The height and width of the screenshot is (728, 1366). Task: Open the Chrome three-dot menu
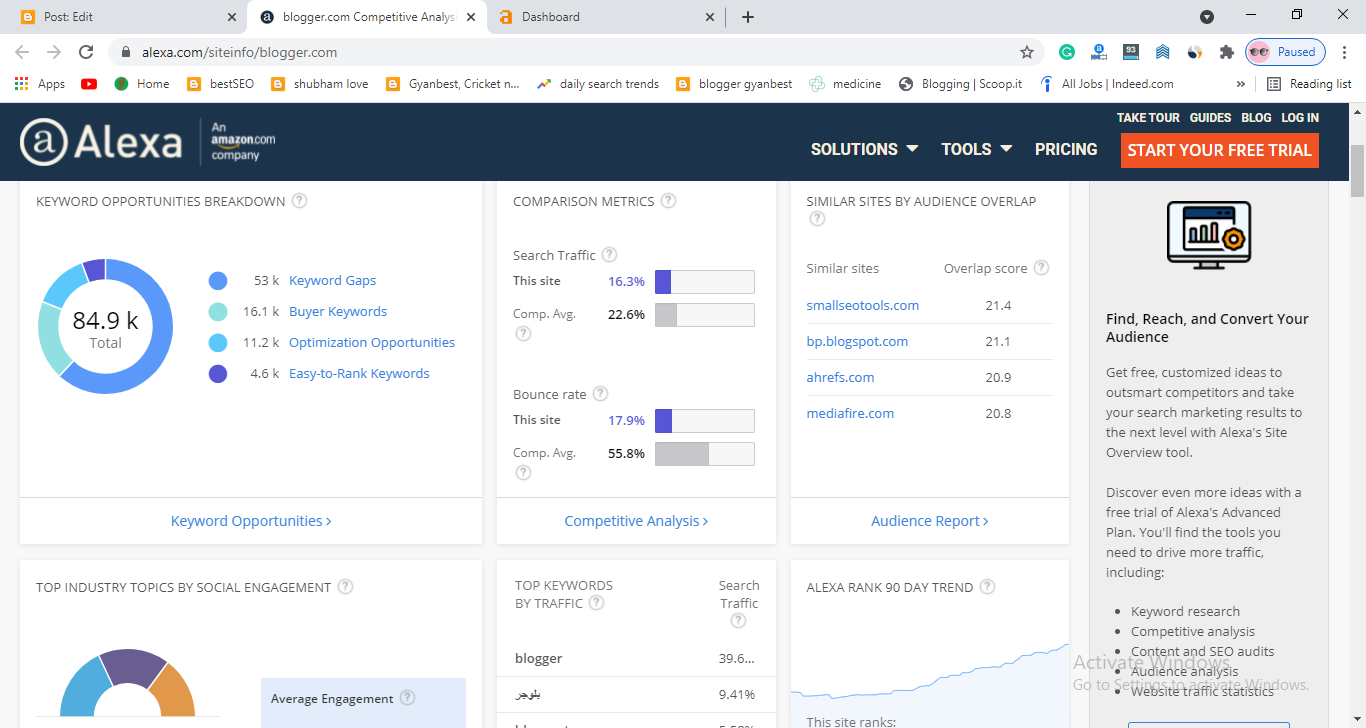click(1346, 52)
